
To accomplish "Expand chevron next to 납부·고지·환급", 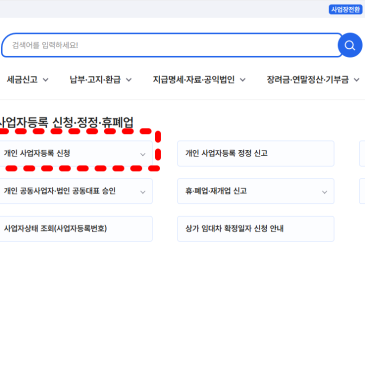I will (x=129, y=80).
